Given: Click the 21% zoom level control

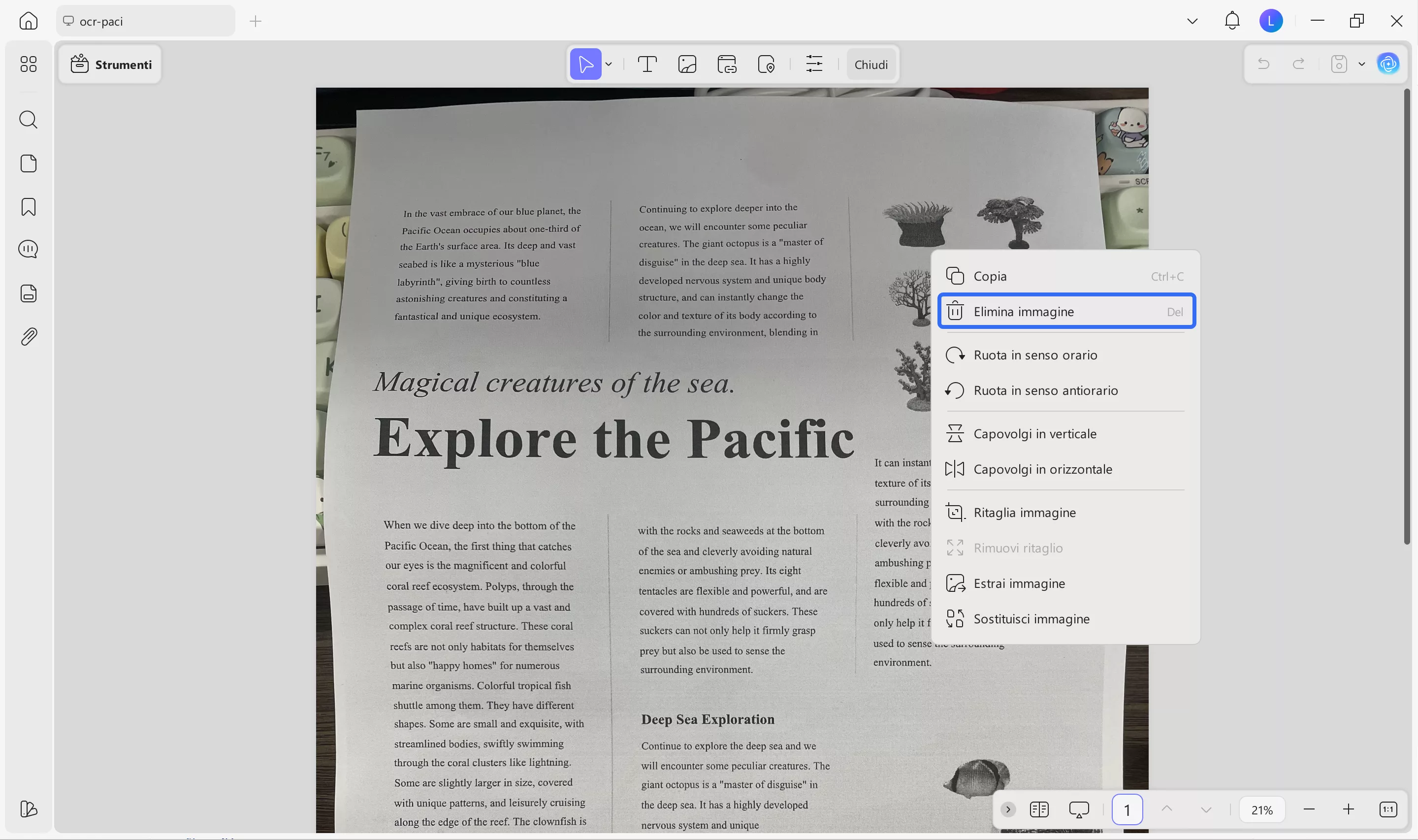Looking at the screenshot, I should (x=1262, y=809).
